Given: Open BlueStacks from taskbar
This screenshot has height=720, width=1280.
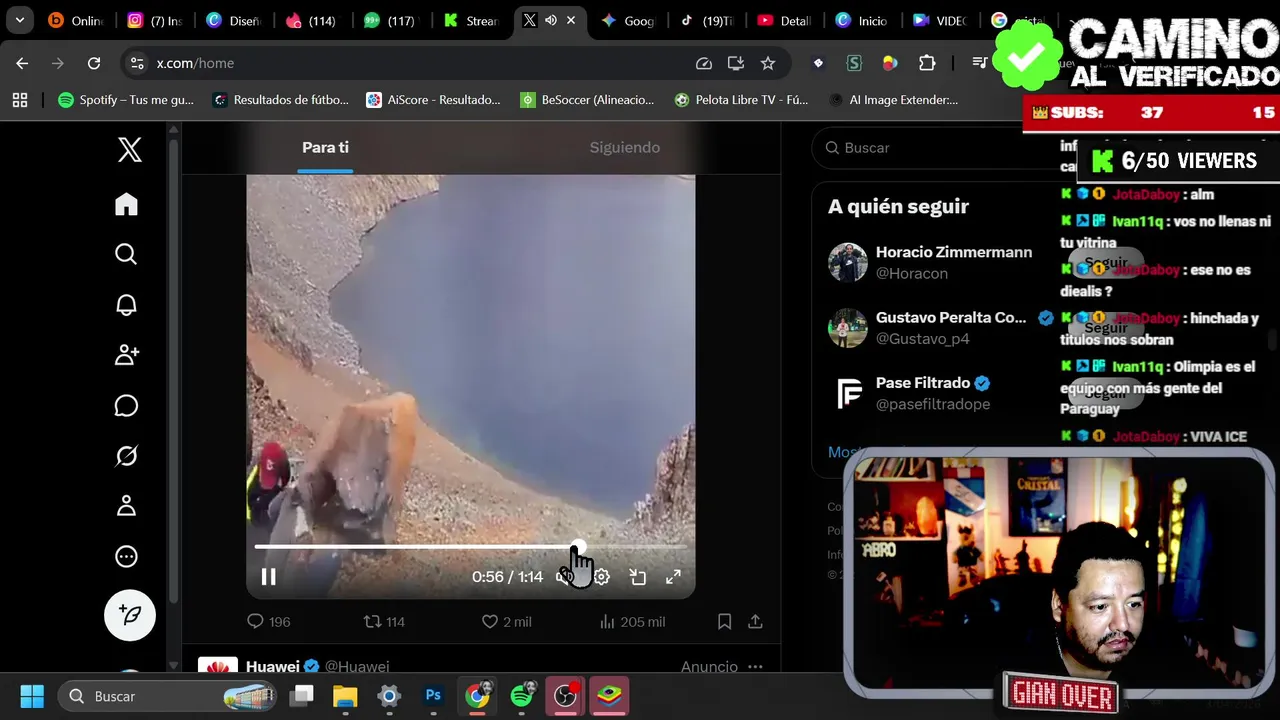Looking at the screenshot, I should 609,696.
